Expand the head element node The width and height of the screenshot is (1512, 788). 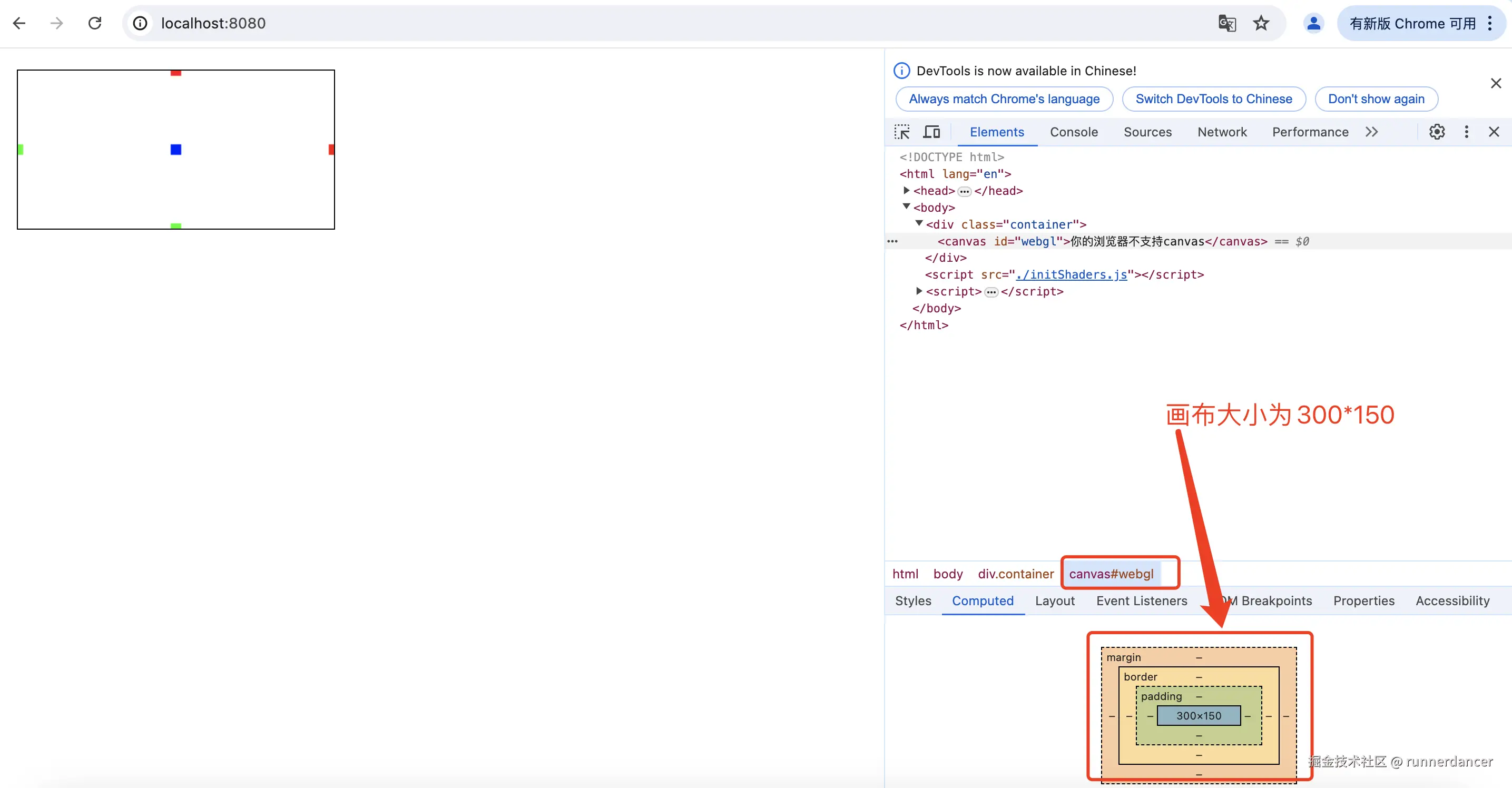(x=906, y=190)
